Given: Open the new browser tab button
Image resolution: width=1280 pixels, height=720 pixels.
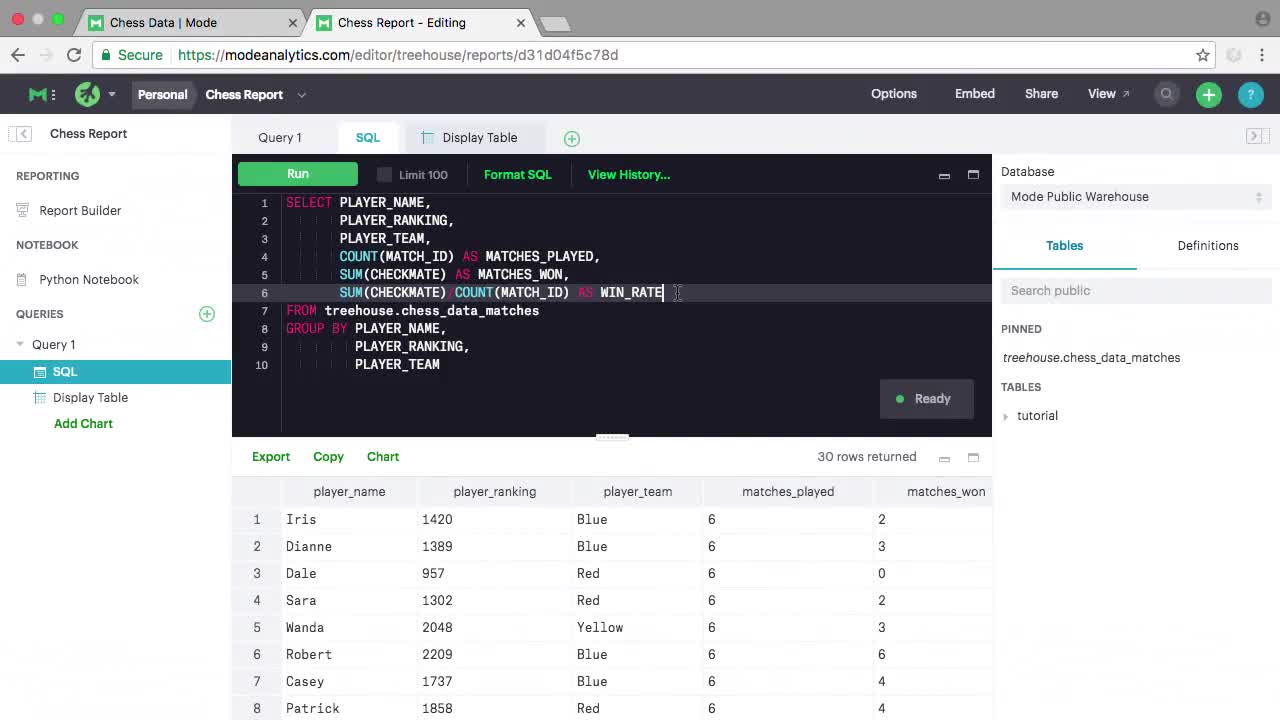Looking at the screenshot, I should coord(554,24).
